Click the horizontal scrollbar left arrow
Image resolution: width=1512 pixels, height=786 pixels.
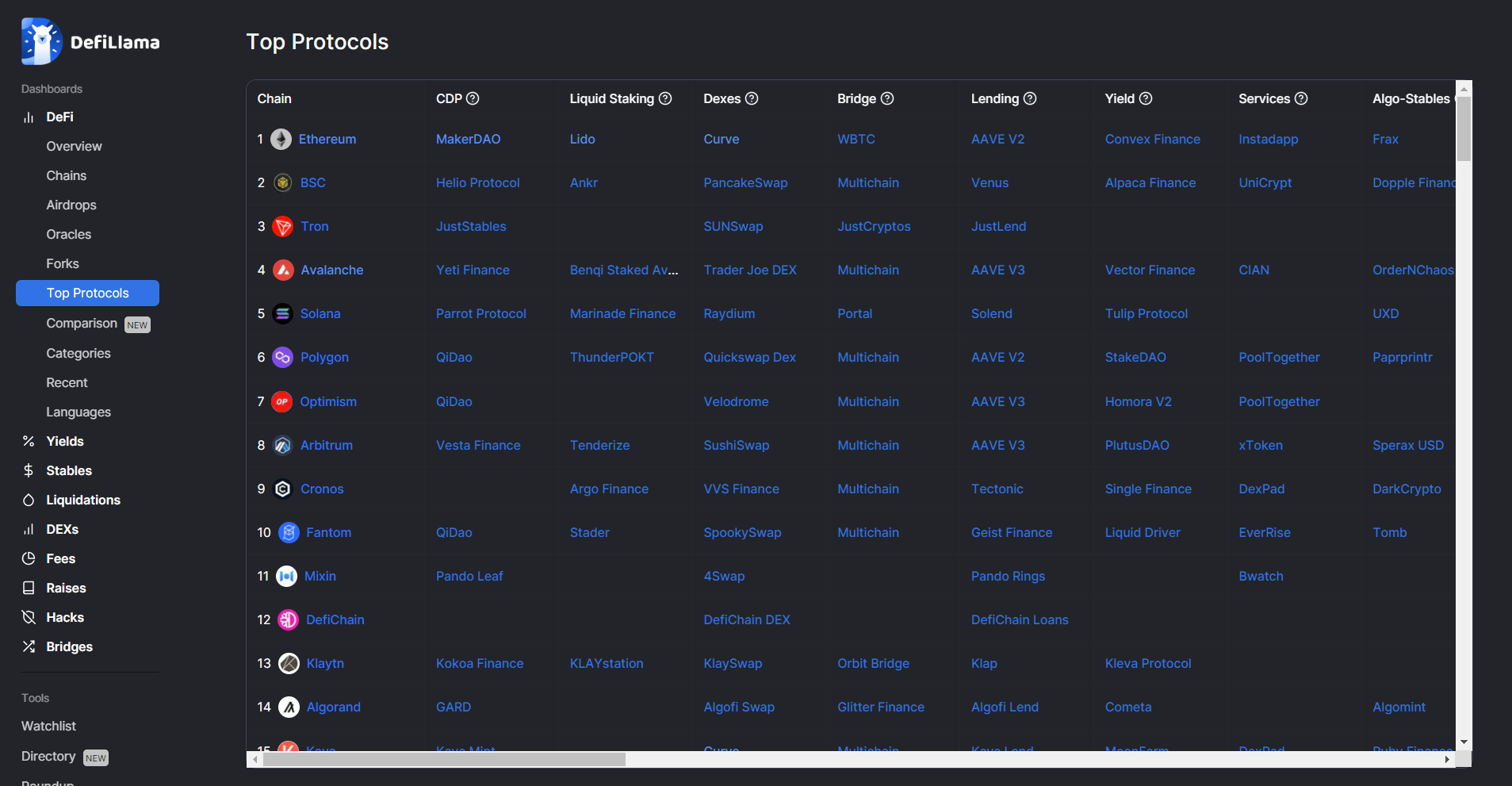pos(255,759)
